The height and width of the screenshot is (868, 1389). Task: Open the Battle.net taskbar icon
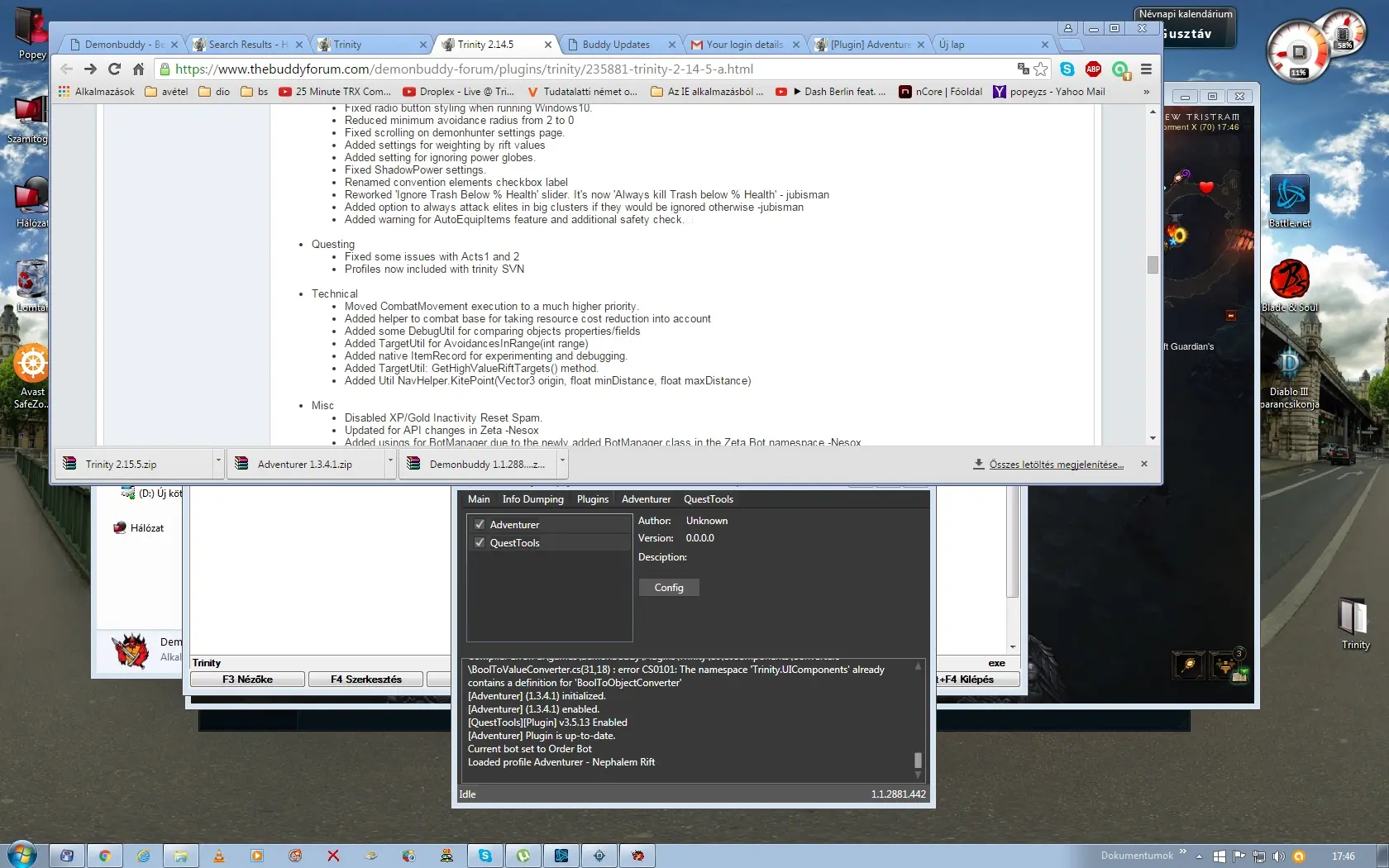561,856
